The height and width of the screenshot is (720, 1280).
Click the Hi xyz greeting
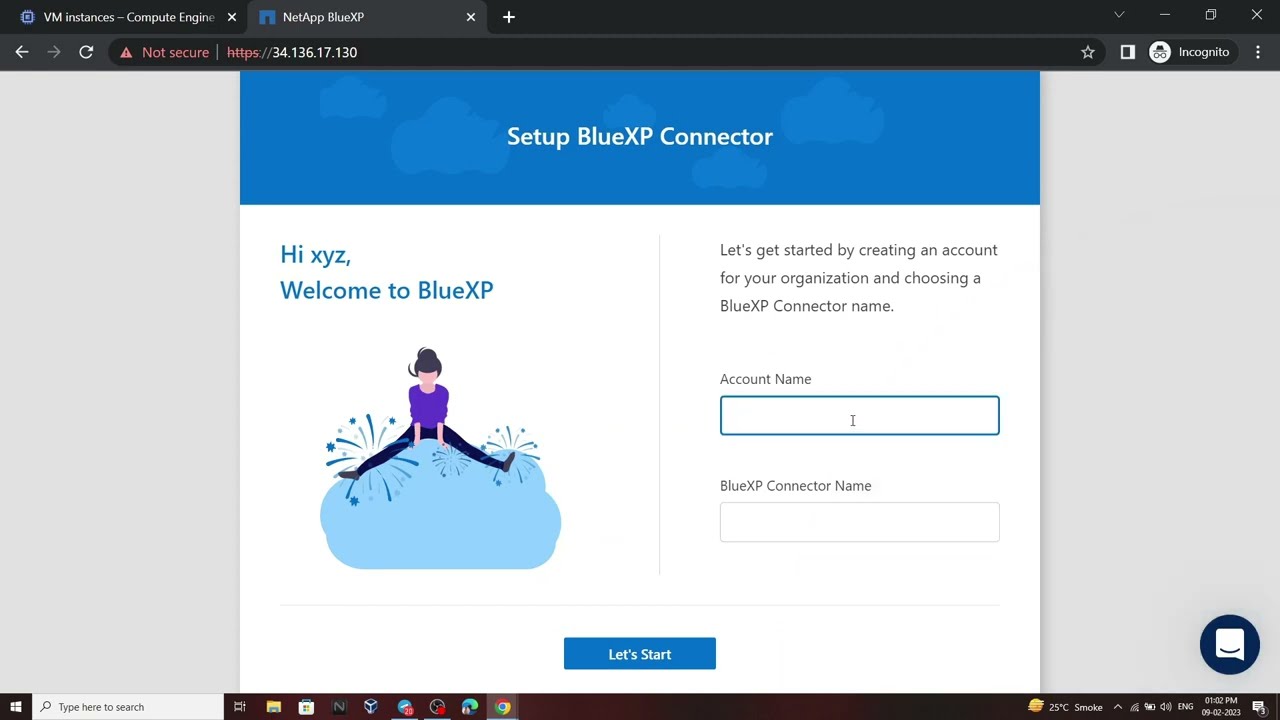coord(315,255)
